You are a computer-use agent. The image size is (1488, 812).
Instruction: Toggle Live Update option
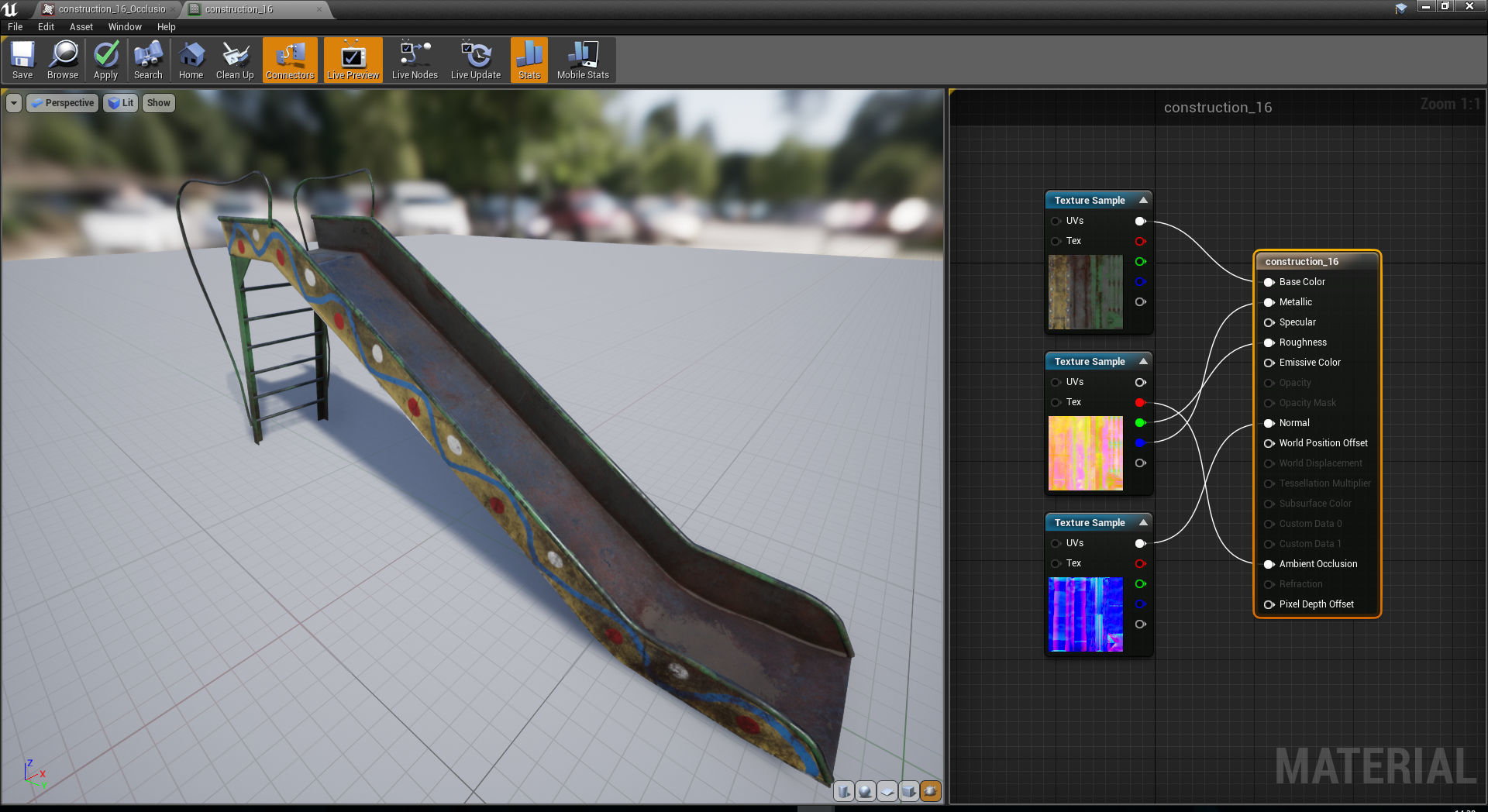click(x=476, y=60)
